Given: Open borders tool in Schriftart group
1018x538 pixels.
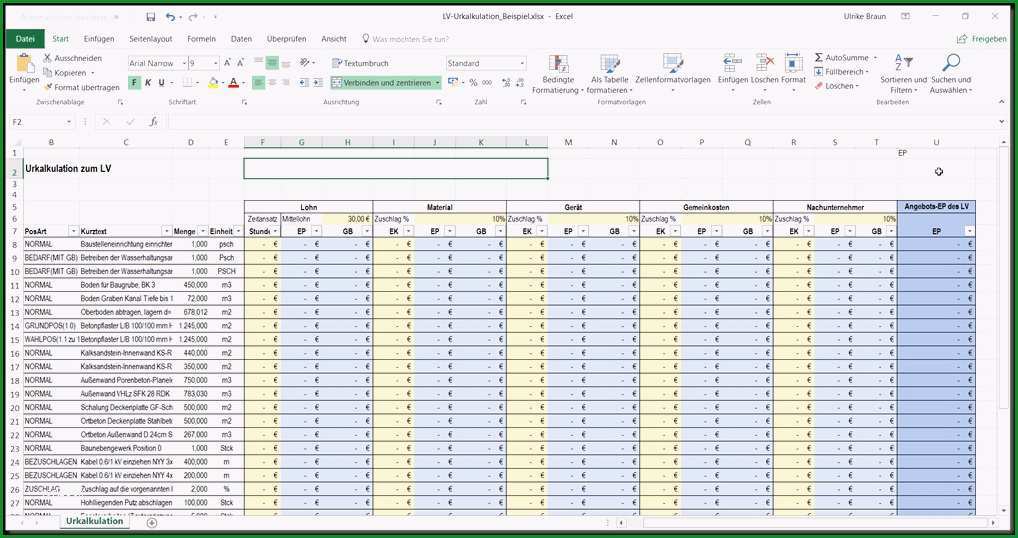Looking at the screenshot, I should pyautogui.click(x=188, y=82).
